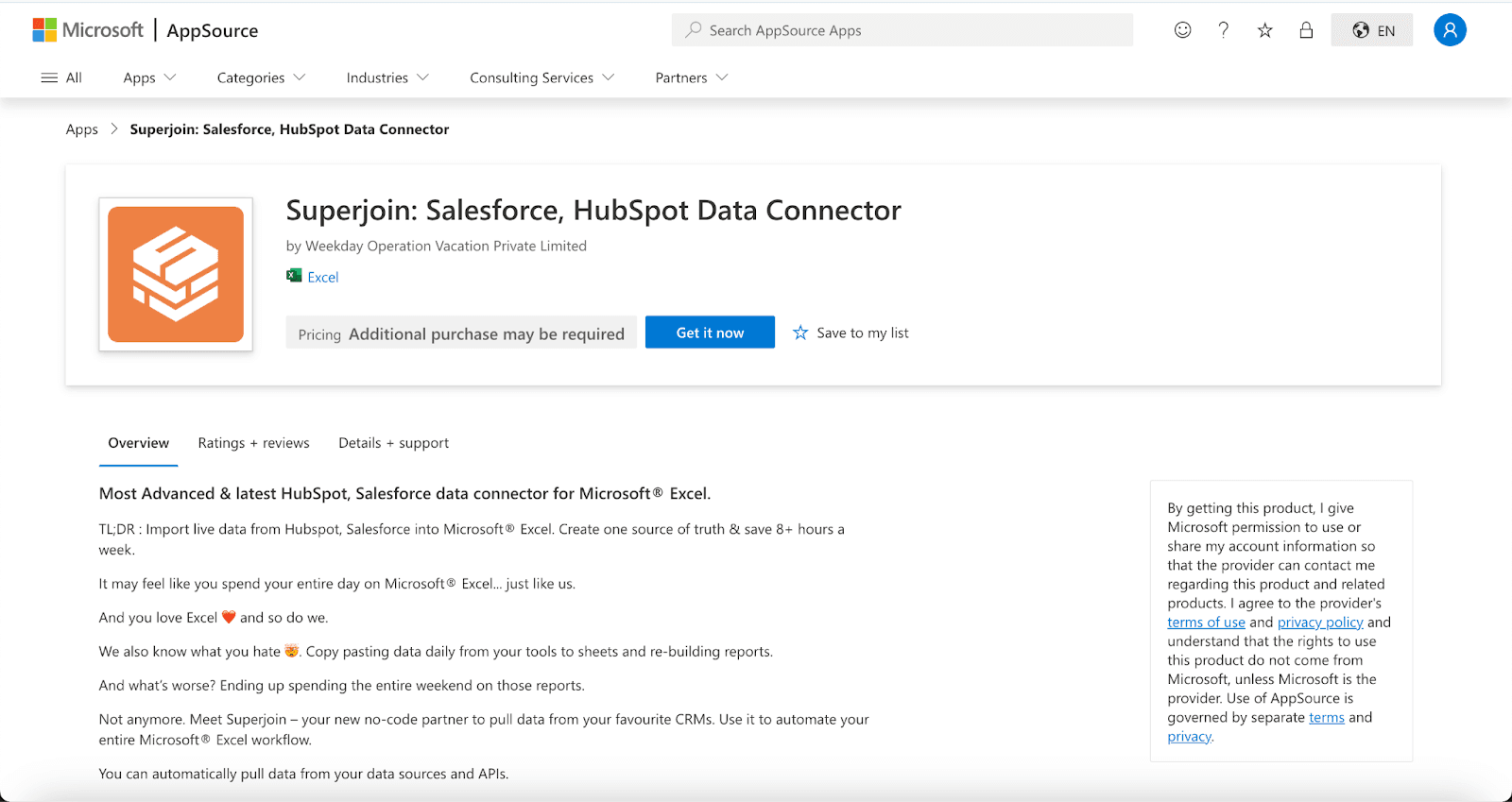The image size is (1512, 802).
Task: Open the feedback smiley icon
Action: pyautogui.click(x=1182, y=30)
